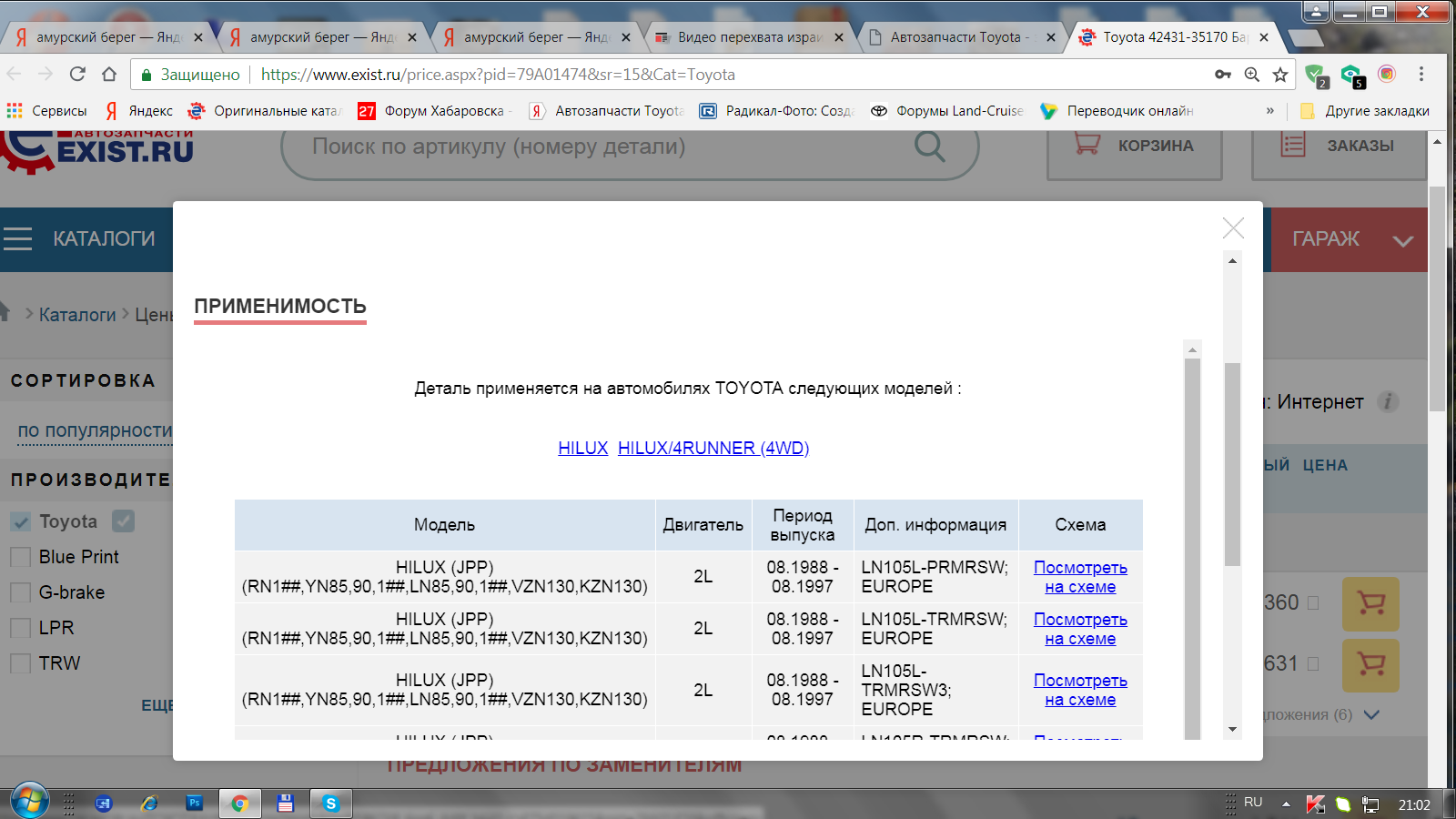The image size is (1456, 819).
Task: Click the Exist.ru logo
Action: pos(96,150)
